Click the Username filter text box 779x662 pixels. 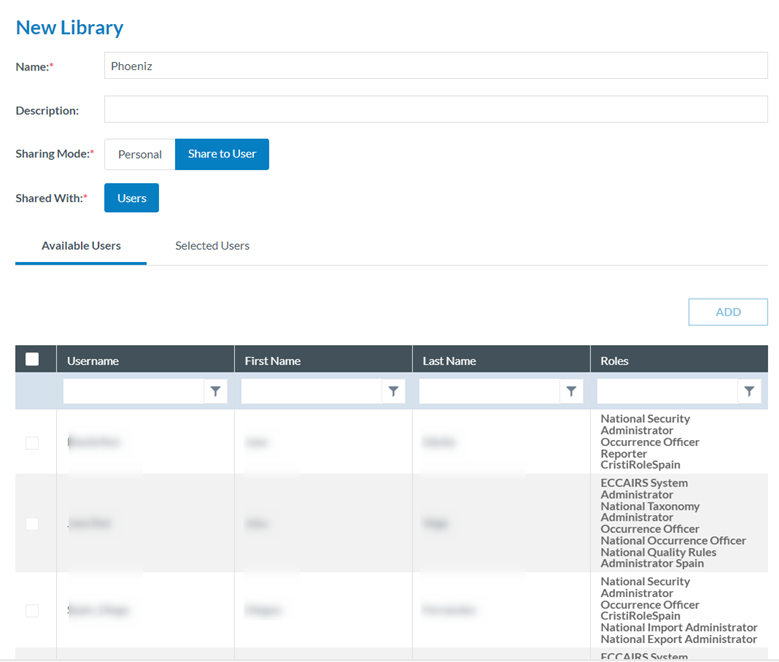click(133, 392)
